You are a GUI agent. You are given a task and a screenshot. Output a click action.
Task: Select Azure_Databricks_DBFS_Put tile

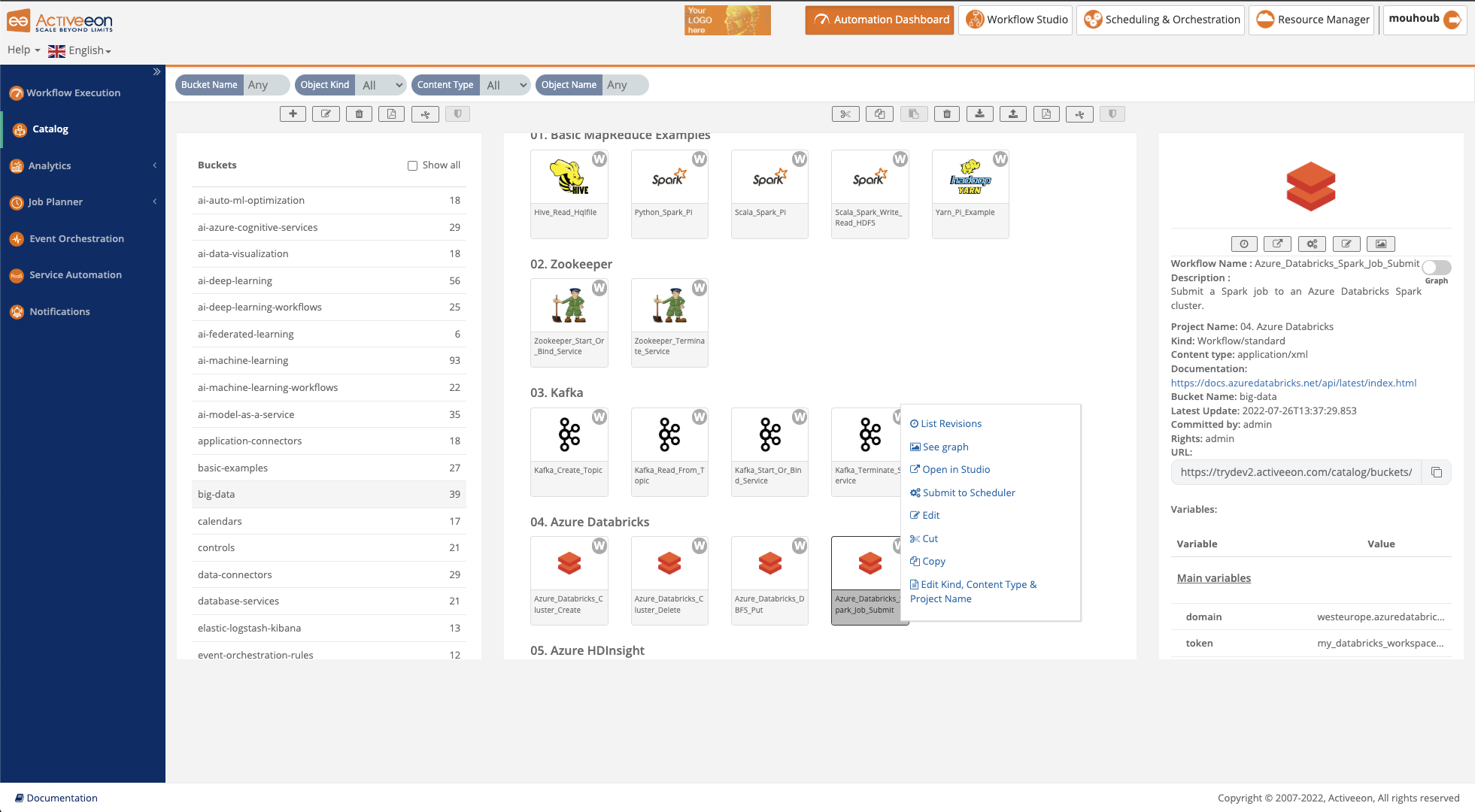point(769,580)
